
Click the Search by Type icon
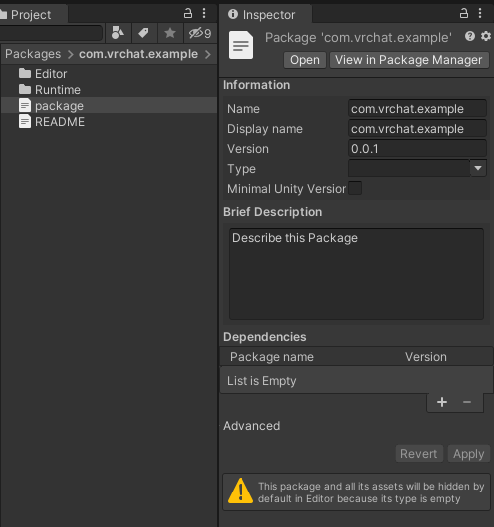click(118, 33)
